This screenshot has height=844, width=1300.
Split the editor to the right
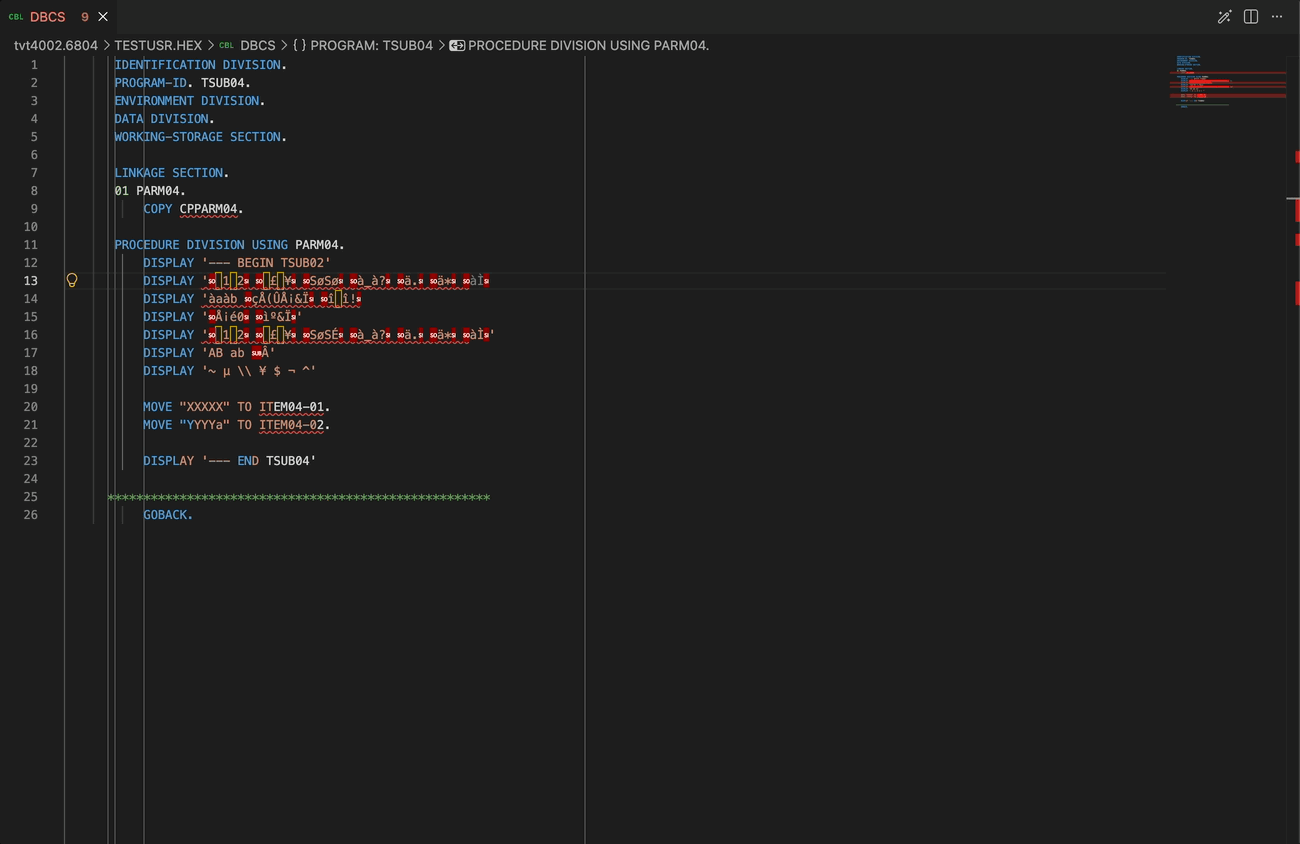[x=1251, y=17]
